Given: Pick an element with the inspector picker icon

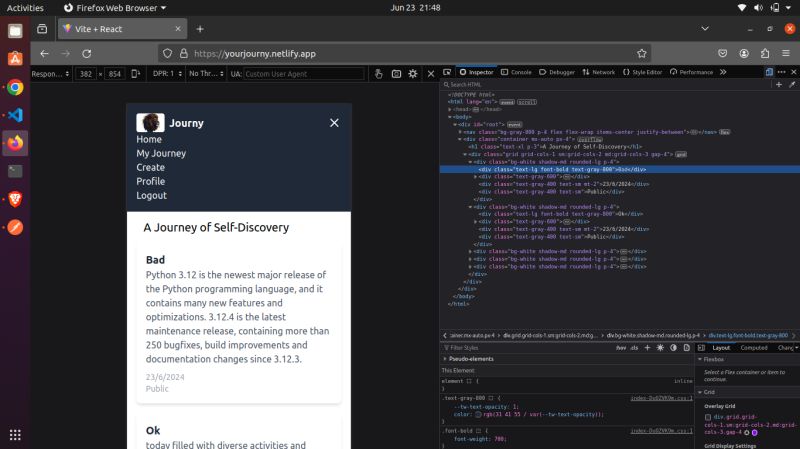Looking at the screenshot, I should (447, 72).
